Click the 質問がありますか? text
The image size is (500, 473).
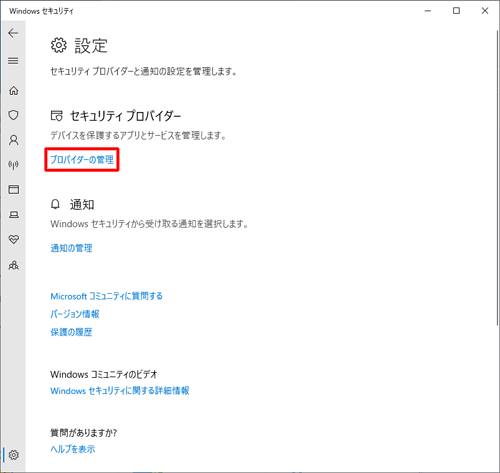[x=84, y=433]
